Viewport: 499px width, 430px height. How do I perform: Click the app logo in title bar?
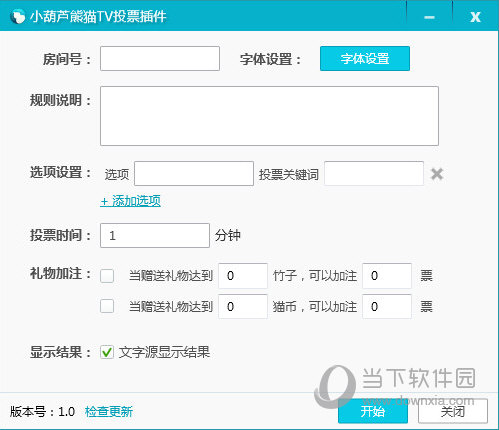tap(18, 16)
